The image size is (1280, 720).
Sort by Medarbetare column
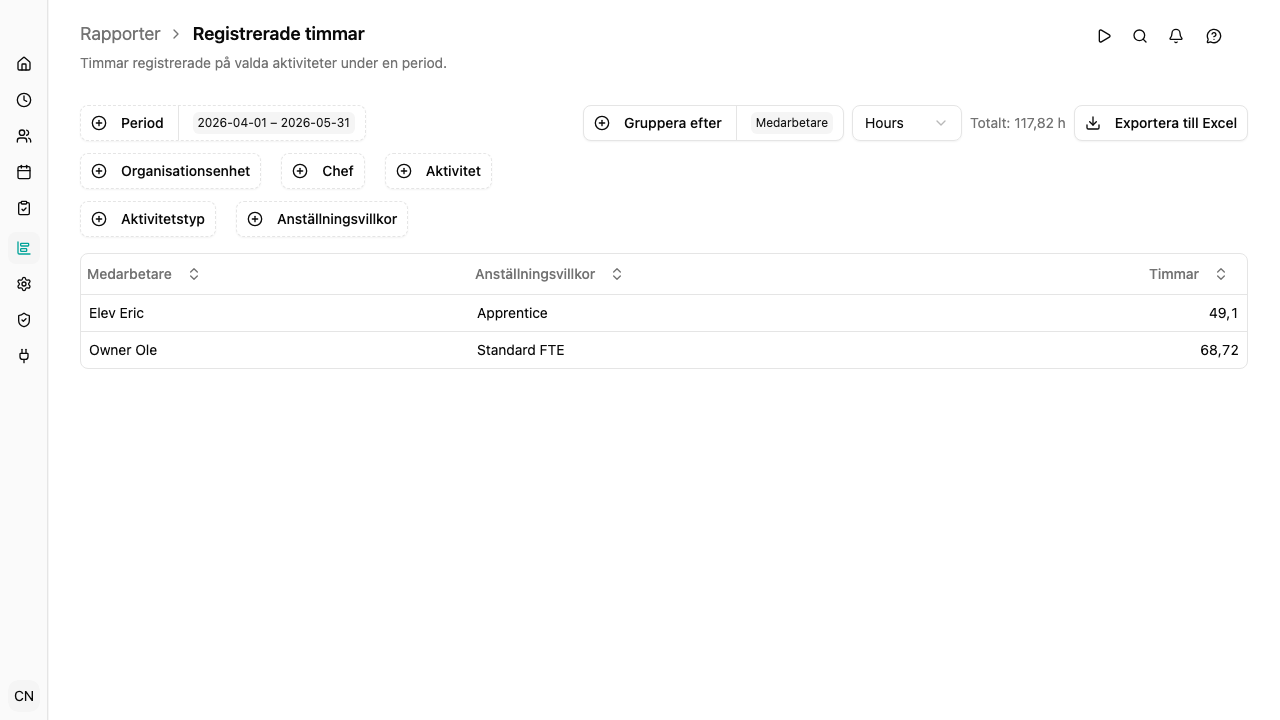point(143,274)
